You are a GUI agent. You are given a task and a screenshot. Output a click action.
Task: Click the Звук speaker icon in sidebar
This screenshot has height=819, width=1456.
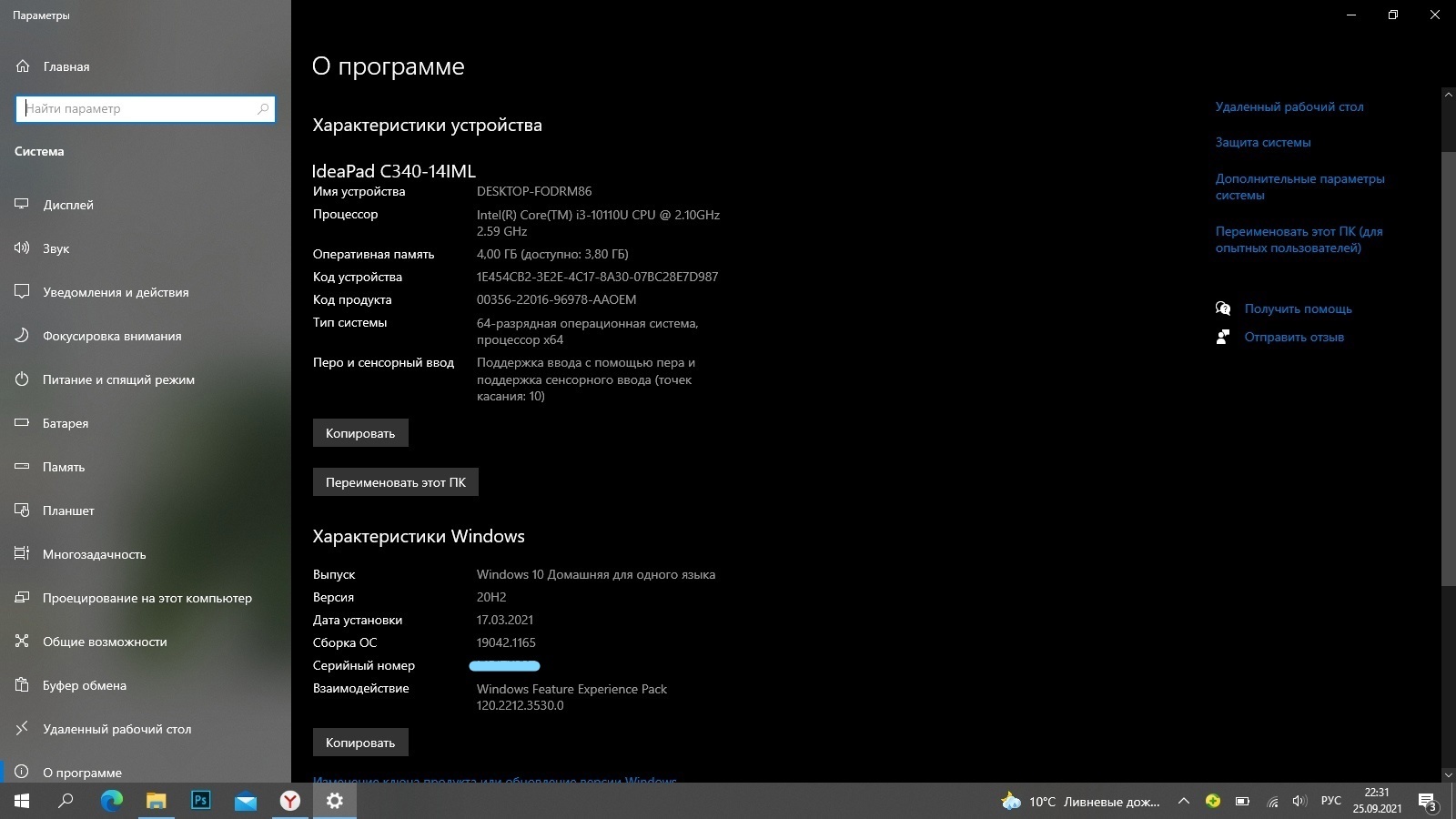pyautogui.click(x=22, y=248)
